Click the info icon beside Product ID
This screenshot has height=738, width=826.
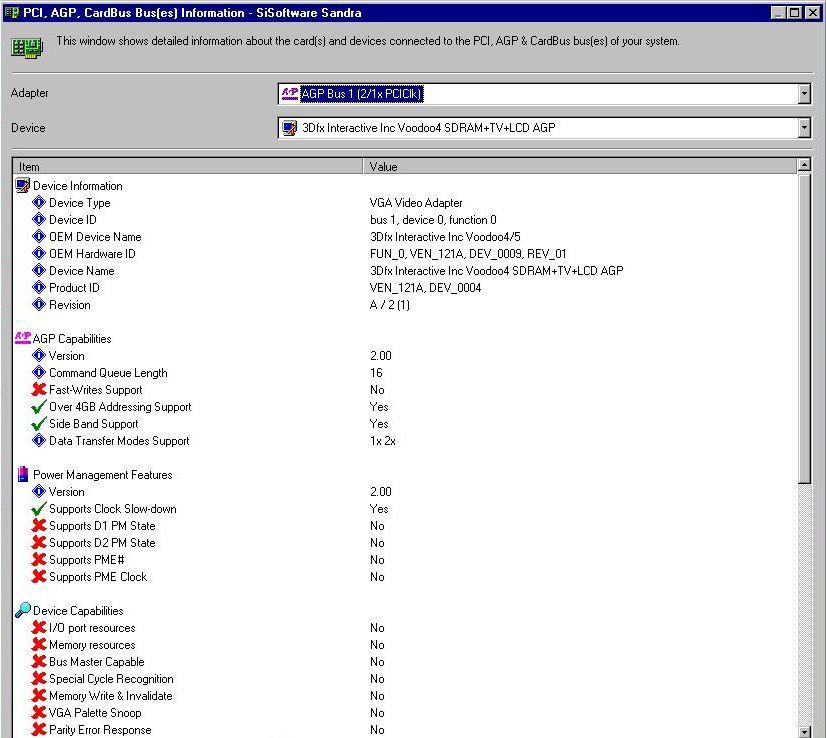(x=39, y=287)
